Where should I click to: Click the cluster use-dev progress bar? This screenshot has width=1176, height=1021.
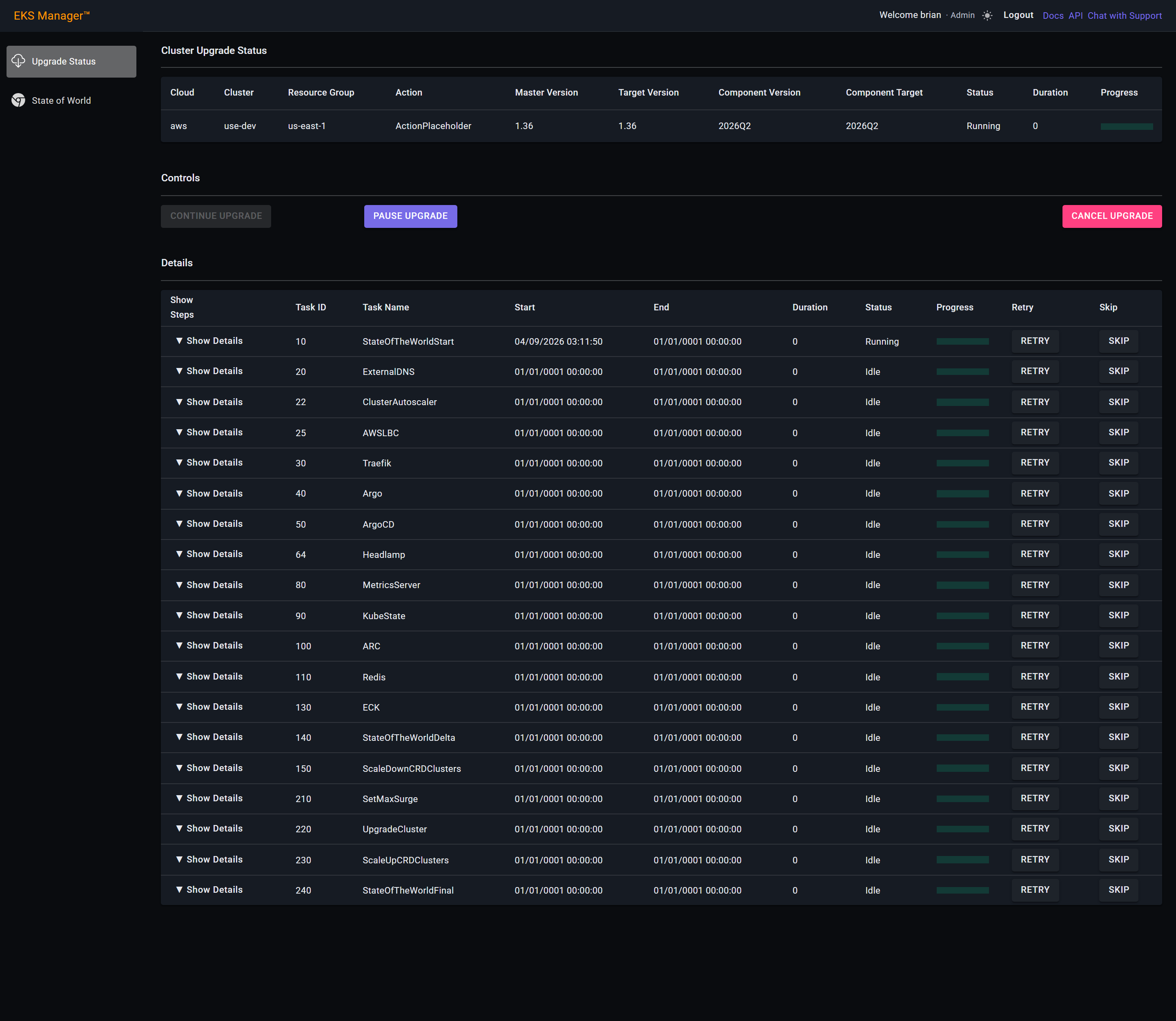[1127, 127]
